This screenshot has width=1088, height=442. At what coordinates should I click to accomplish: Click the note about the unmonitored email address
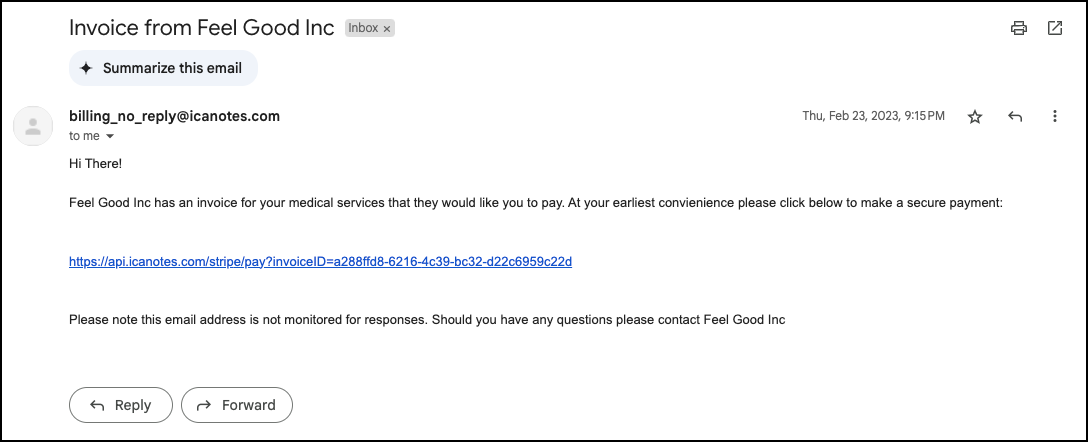[x=427, y=320]
